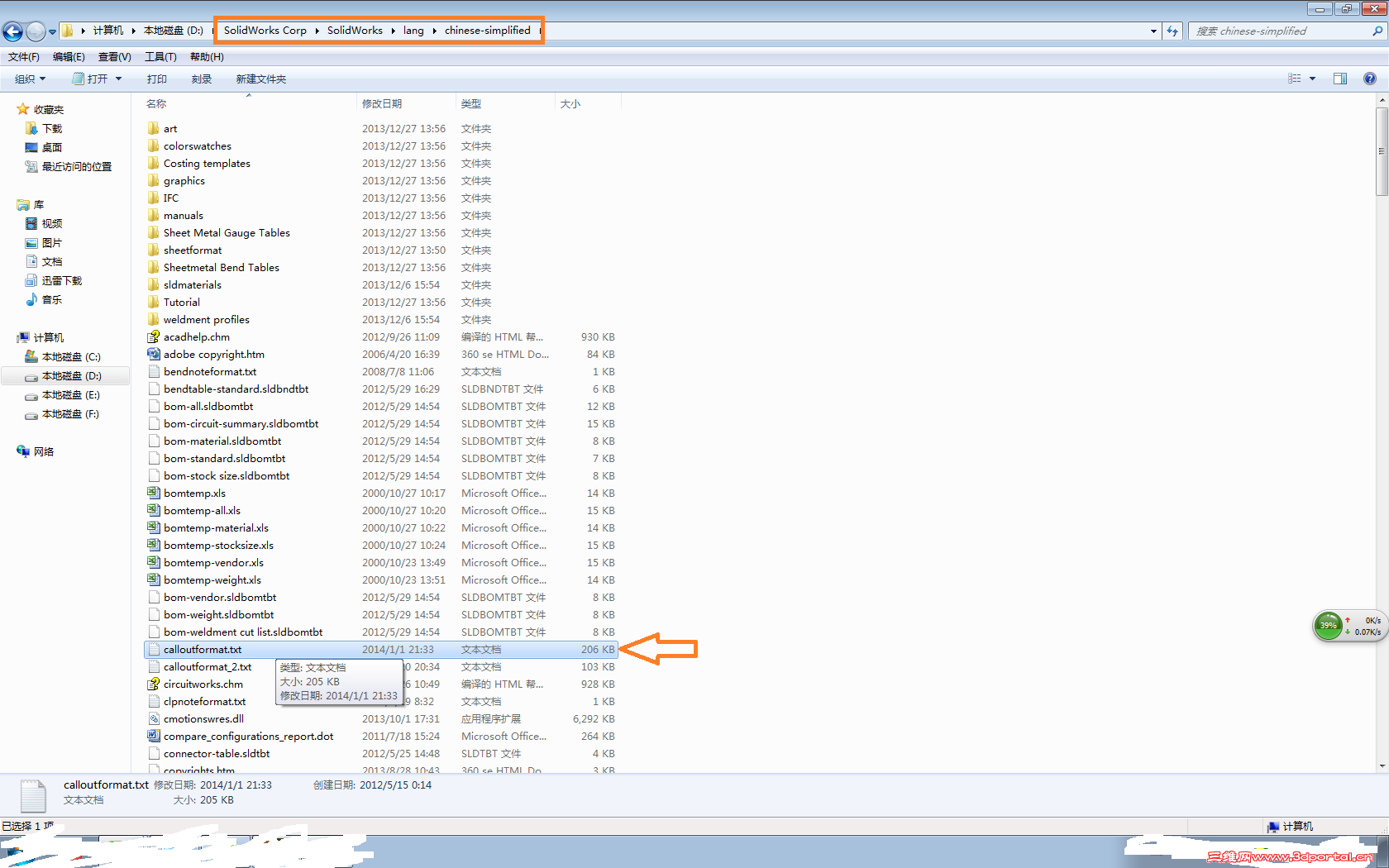Select the 视频 library
The height and width of the screenshot is (868, 1389).
[x=52, y=224]
